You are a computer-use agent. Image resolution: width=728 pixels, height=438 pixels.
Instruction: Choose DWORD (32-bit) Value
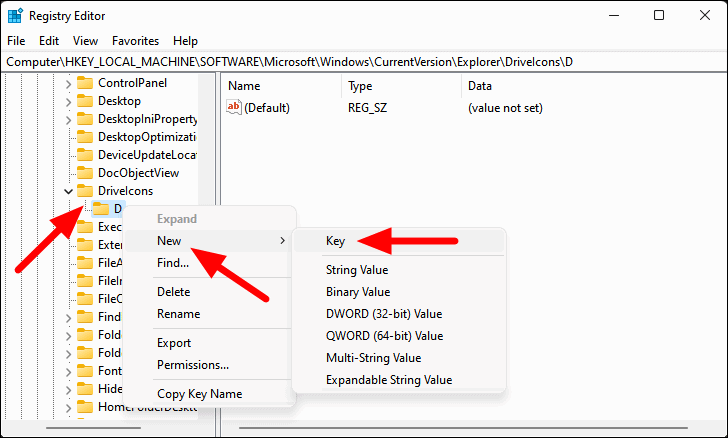(399, 314)
